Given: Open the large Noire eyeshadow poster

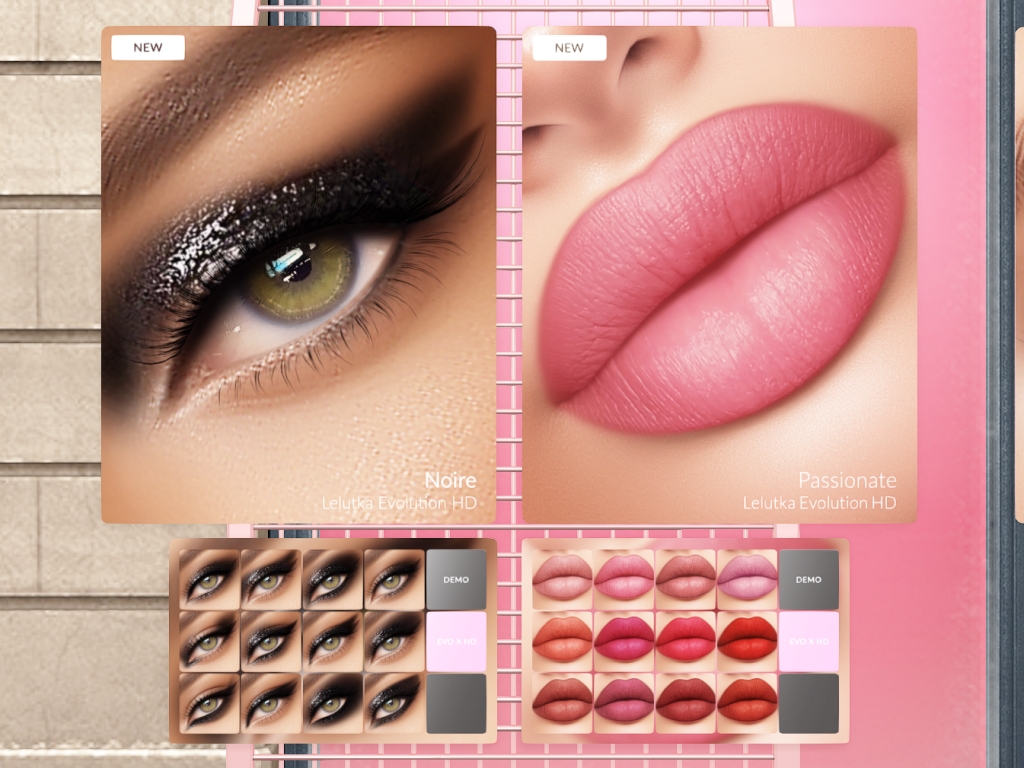Looking at the screenshot, I should tap(298, 275).
